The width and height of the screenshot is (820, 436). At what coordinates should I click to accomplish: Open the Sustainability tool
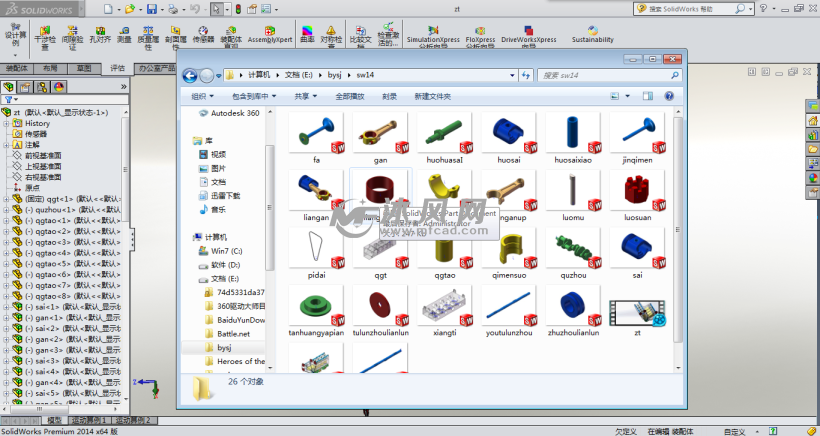[x=593, y=35]
